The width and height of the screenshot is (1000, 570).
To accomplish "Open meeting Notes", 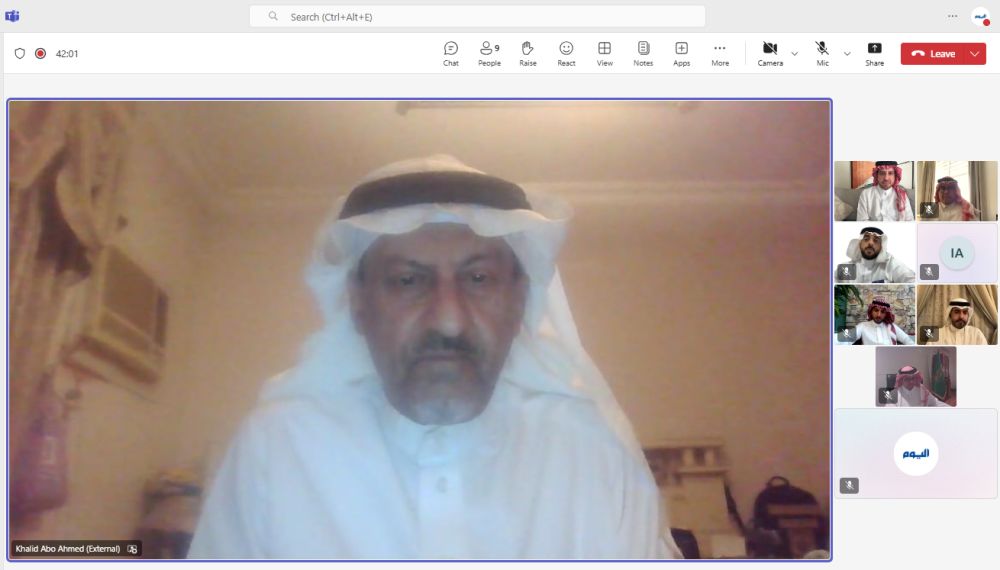I will (x=643, y=54).
